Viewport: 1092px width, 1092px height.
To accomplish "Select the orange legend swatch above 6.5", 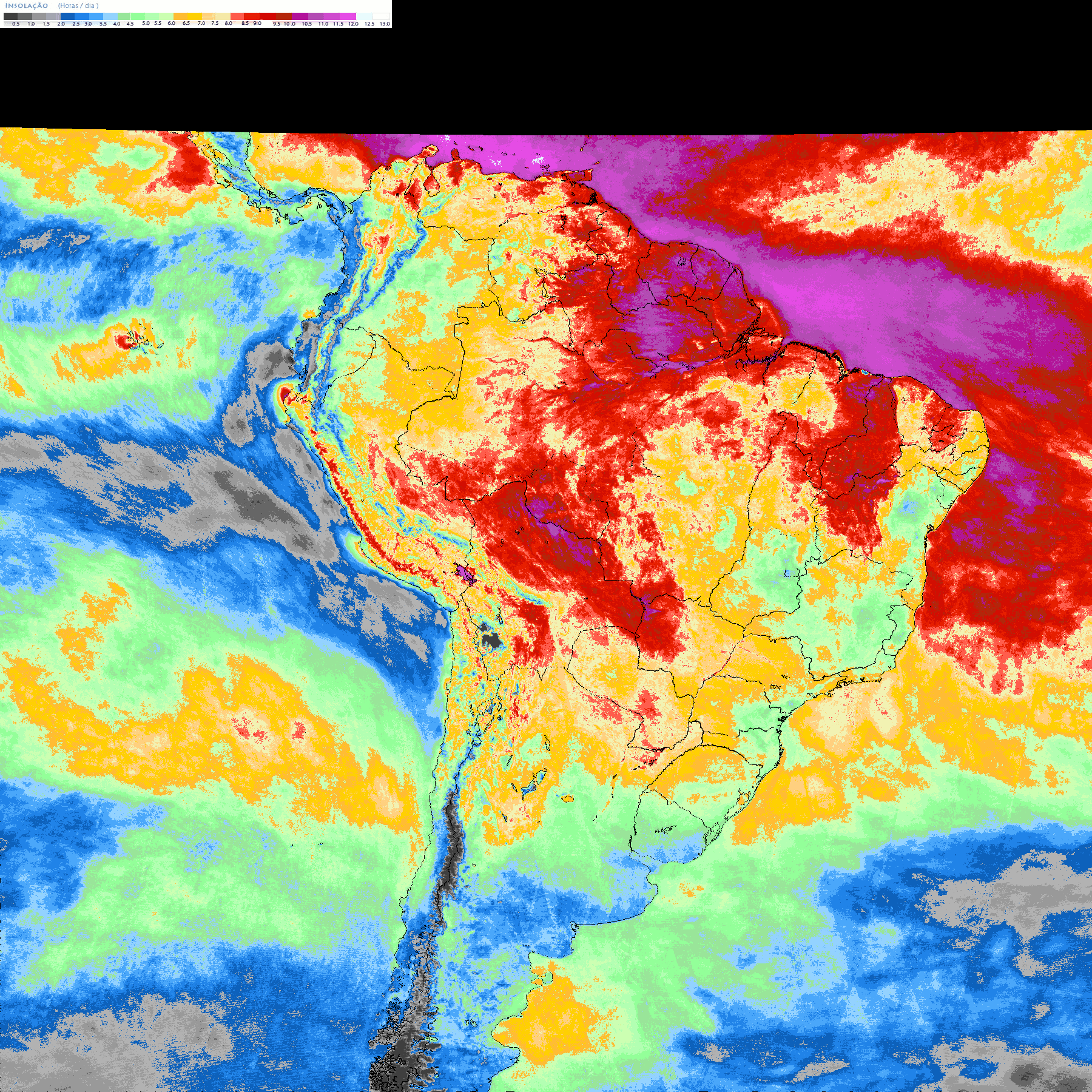I will tap(180, 16).
